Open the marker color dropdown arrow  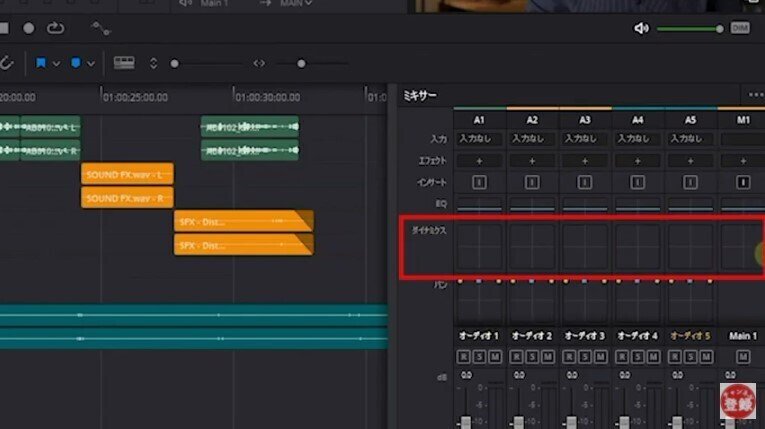pyautogui.click(x=91, y=64)
